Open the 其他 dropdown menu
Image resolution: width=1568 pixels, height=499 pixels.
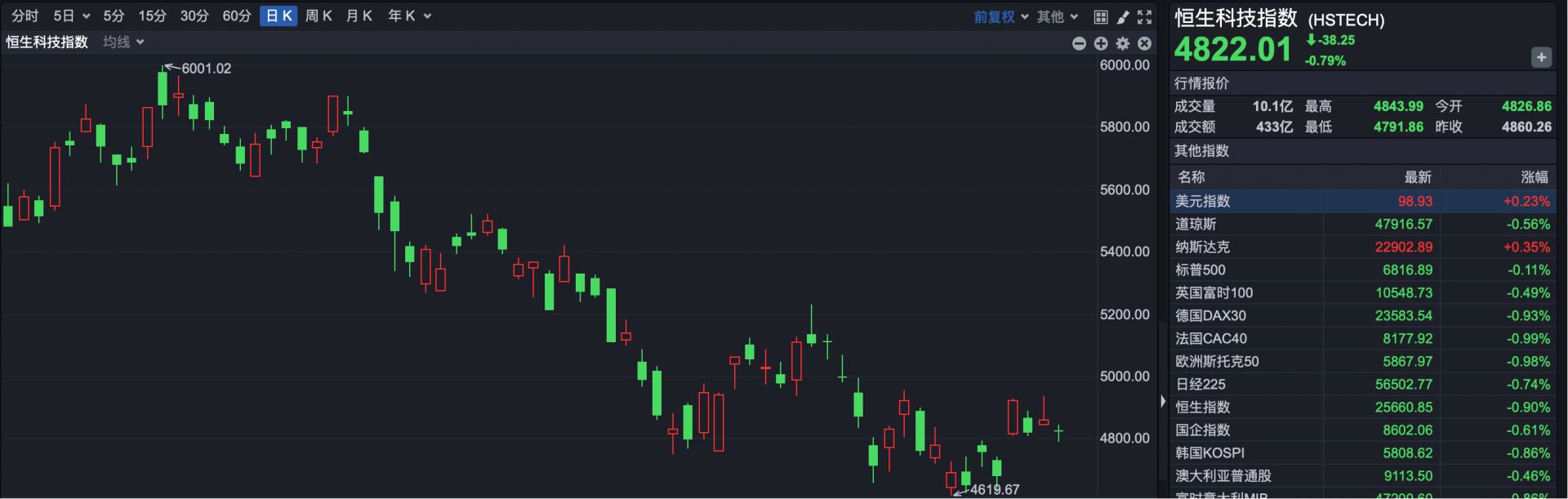[1058, 16]
